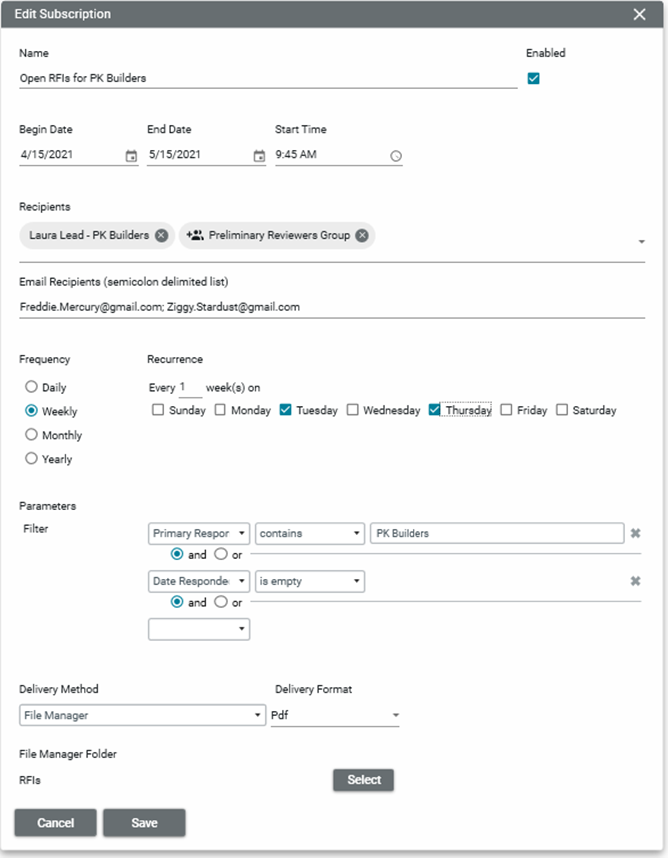The height and width of the screenshot is (858, 668).
Task: Uncheck the Enabled checkbox
Action: (533, 79)
